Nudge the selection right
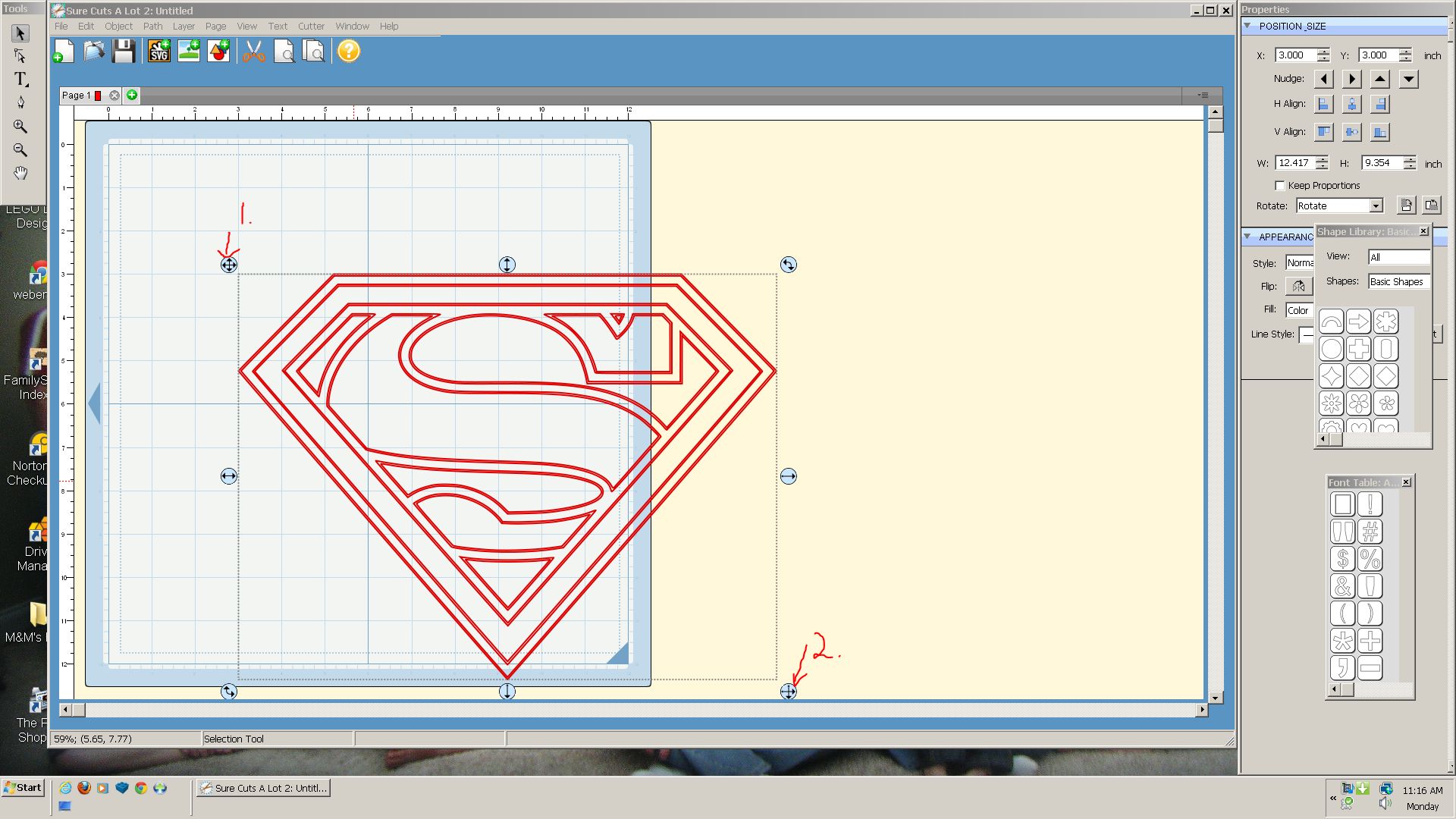The height and width of the screenshot is (819, 1456). 1352,79
